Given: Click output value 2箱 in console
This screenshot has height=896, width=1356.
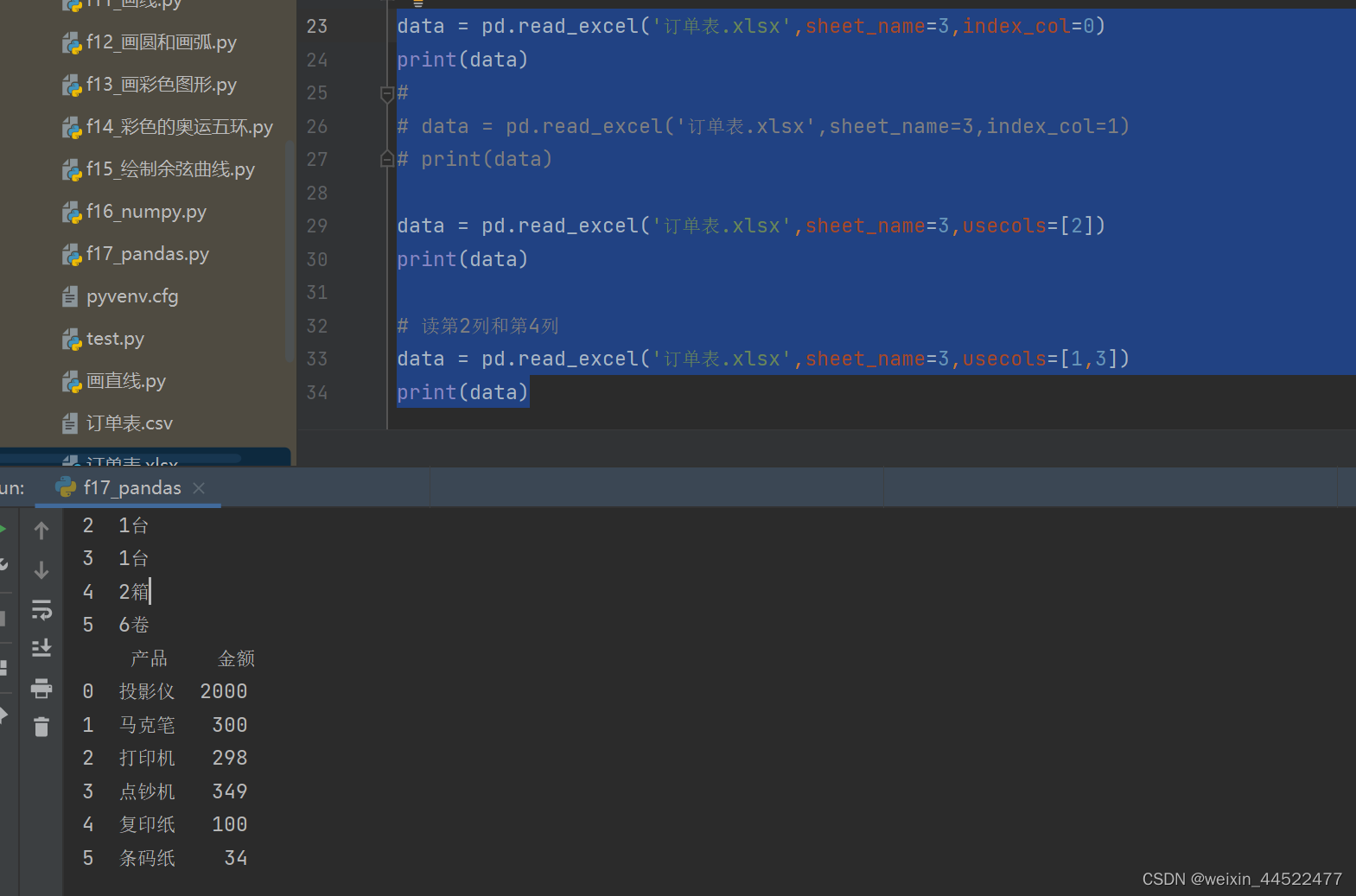Looking at the screenshot, I should (134, 592).
